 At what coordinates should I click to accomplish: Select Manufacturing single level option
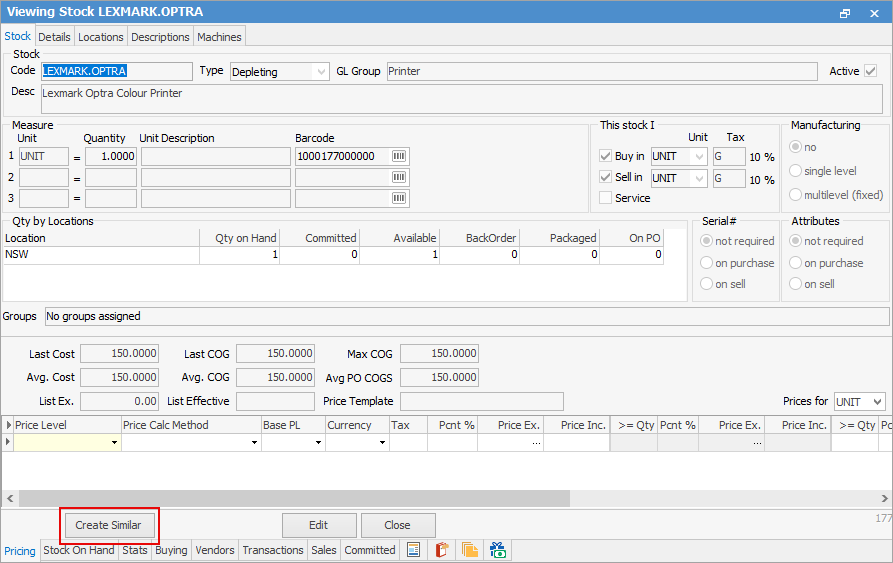coord(796,171)
